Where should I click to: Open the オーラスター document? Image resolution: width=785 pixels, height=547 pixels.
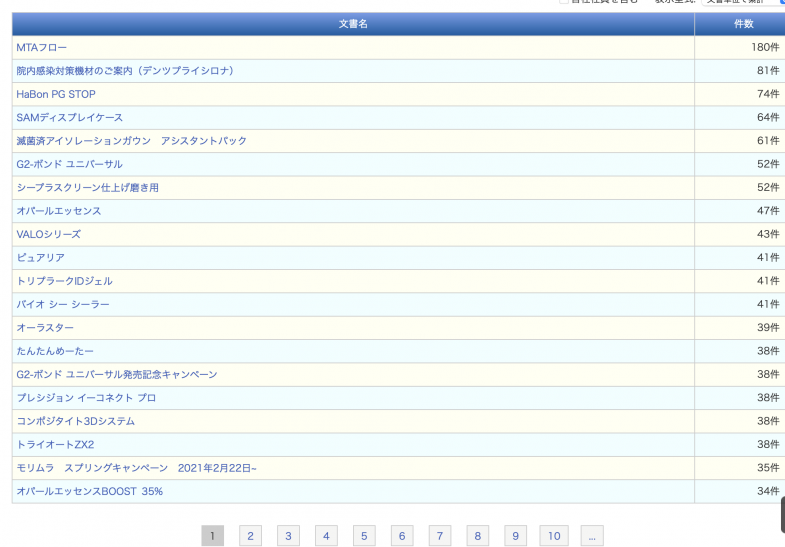pos(45,328)
